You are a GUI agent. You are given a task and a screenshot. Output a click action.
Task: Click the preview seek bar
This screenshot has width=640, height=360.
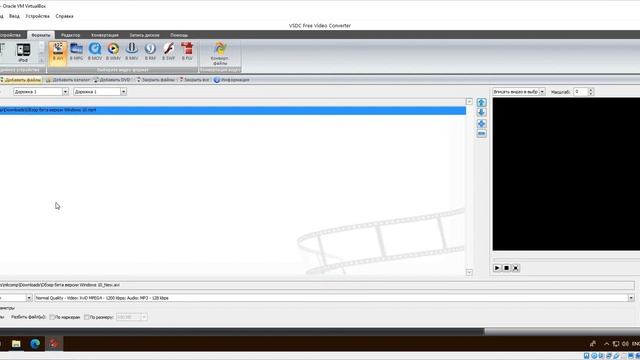click(x=567, y=259)
